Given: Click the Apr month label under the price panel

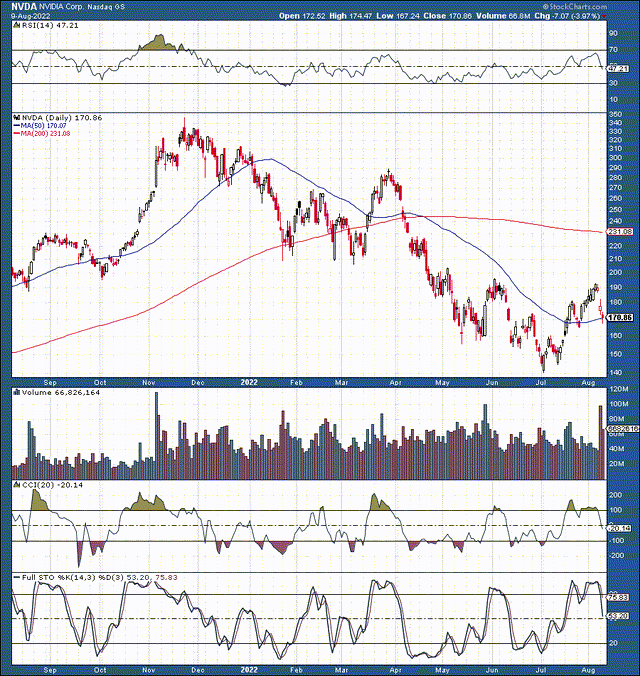Looking at the screenshot, I should click(x=395, y=382).
